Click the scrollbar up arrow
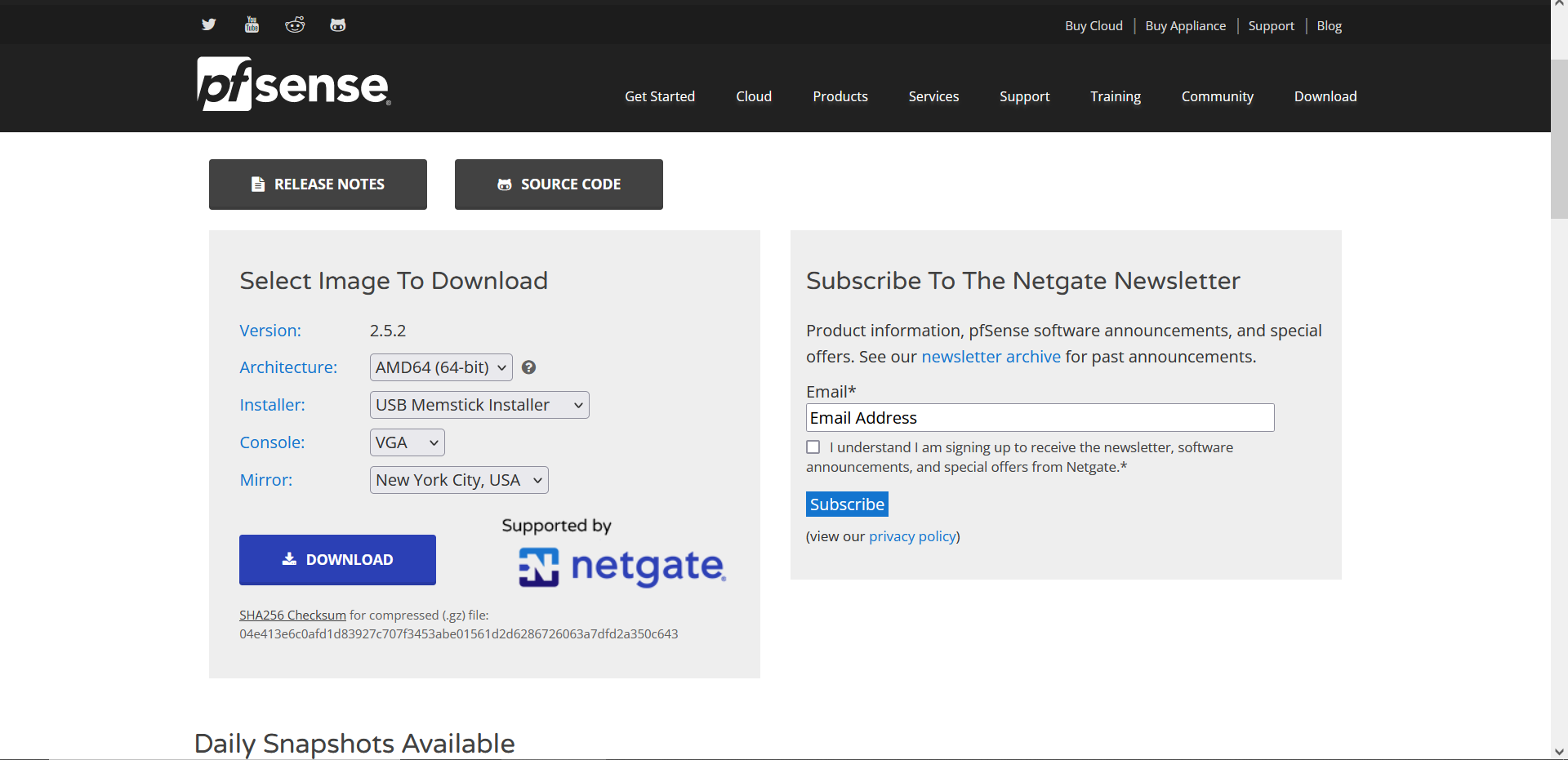 pyautogui.click(x=1559, y=5)
